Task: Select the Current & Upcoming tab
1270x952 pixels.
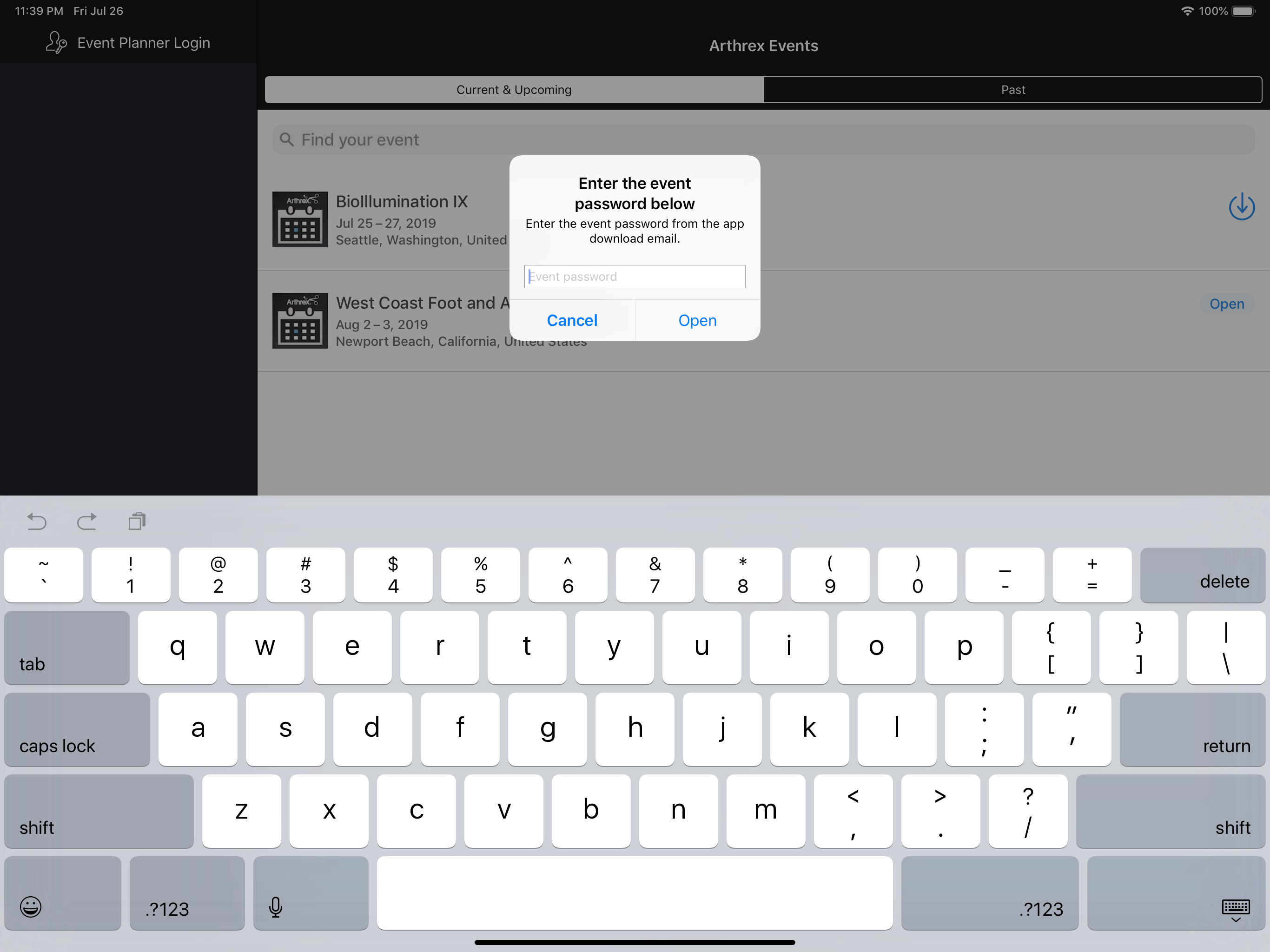Action: (x=514, y=90)
